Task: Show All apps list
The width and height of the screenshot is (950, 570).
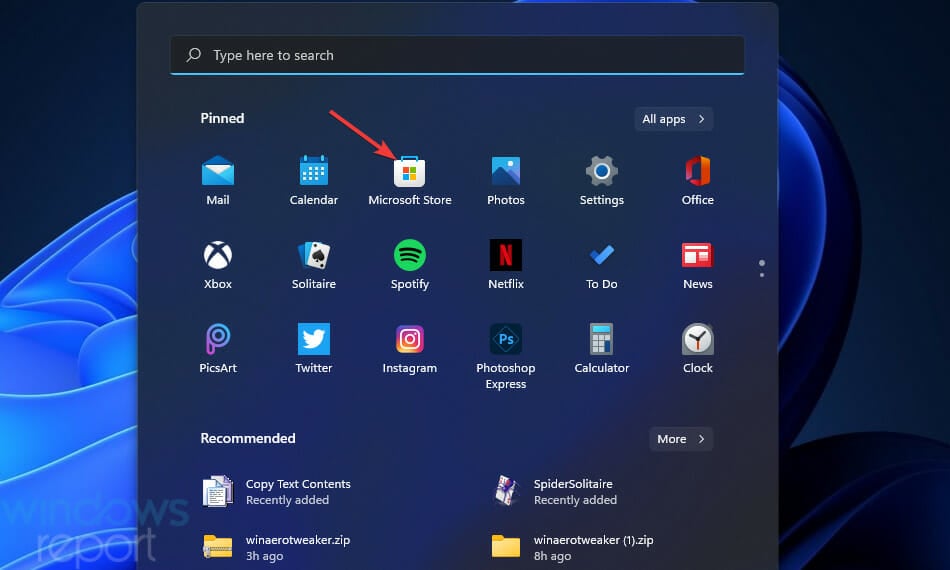Action: tap(674, 119)
